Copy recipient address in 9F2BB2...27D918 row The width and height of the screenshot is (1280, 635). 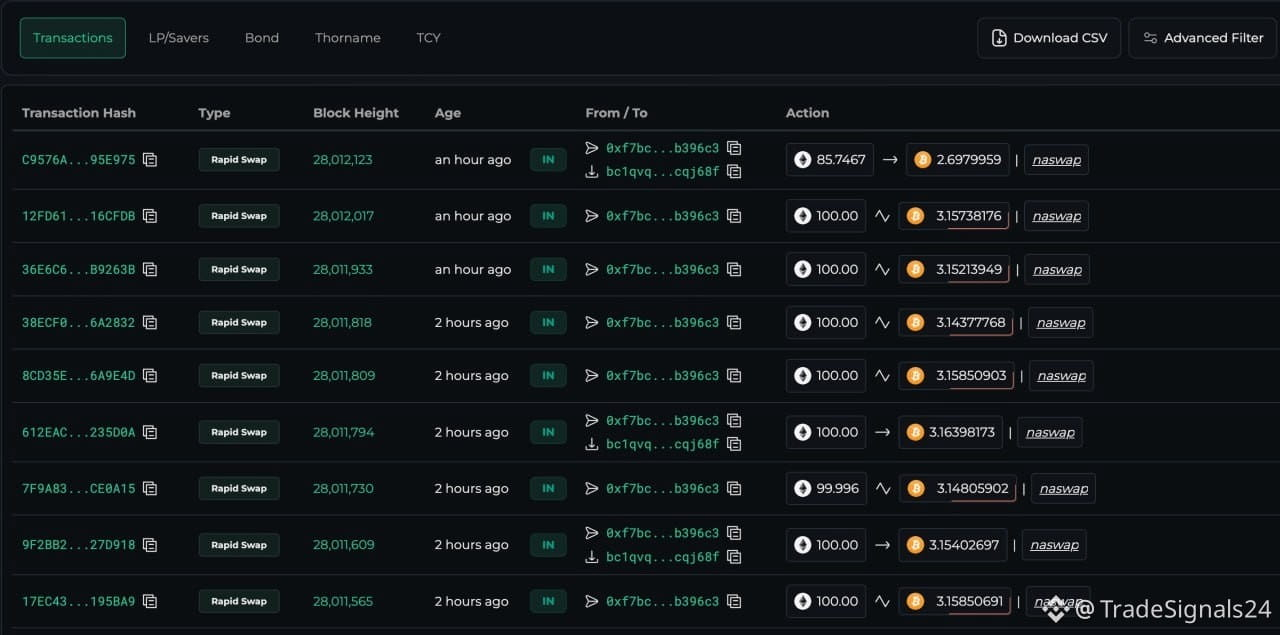coord(734,556)
